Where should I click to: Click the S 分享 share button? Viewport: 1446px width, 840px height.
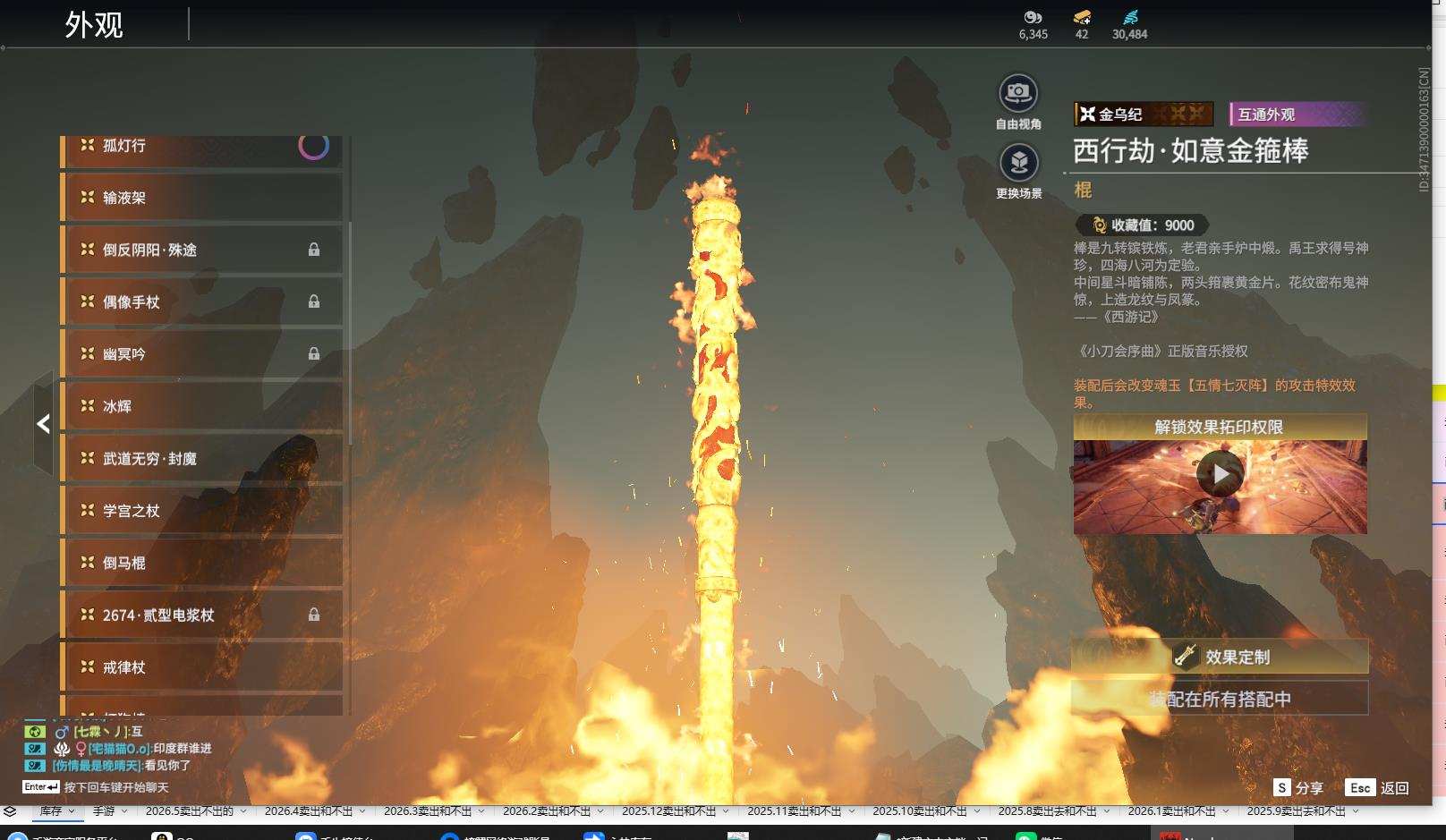pyautogui.click(x=1298, y=788)
